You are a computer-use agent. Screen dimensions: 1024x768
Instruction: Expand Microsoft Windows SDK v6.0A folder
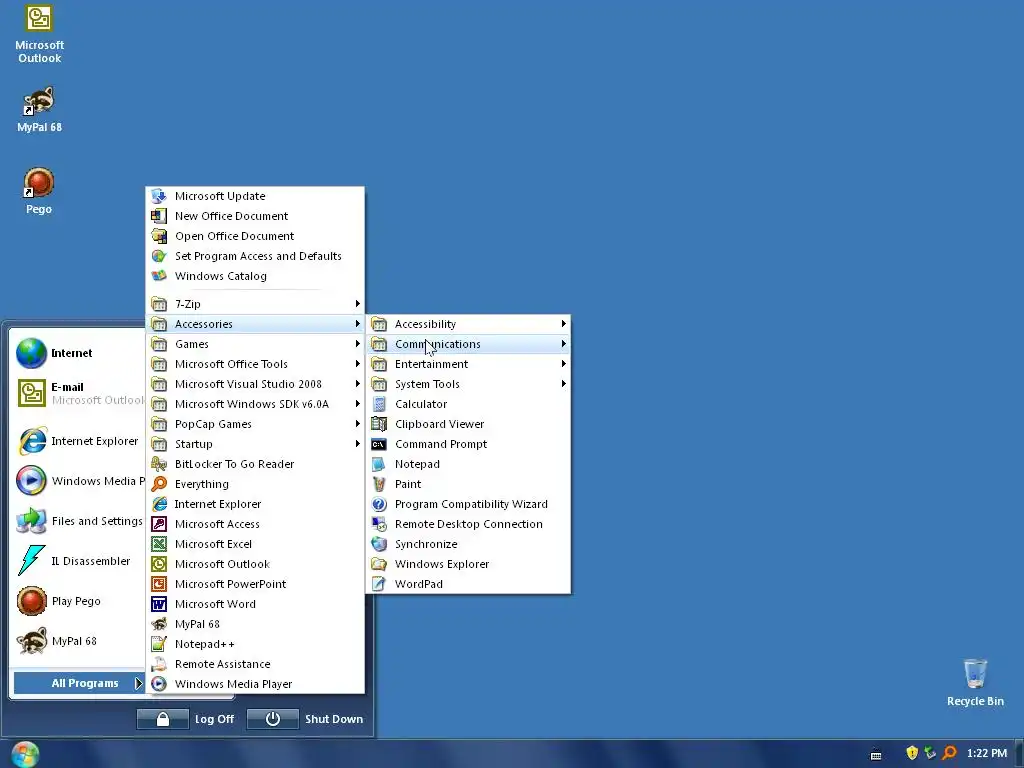tap(255, 404)
